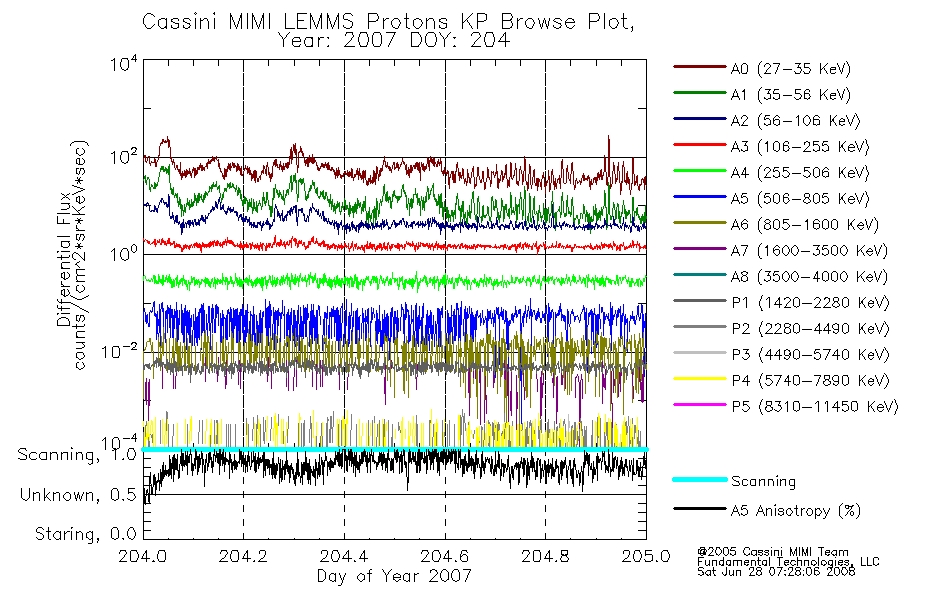Click the A1 (35-56 KeV) legend label
The width and height of the screenshot is (950, 600).
coord(791,95)
